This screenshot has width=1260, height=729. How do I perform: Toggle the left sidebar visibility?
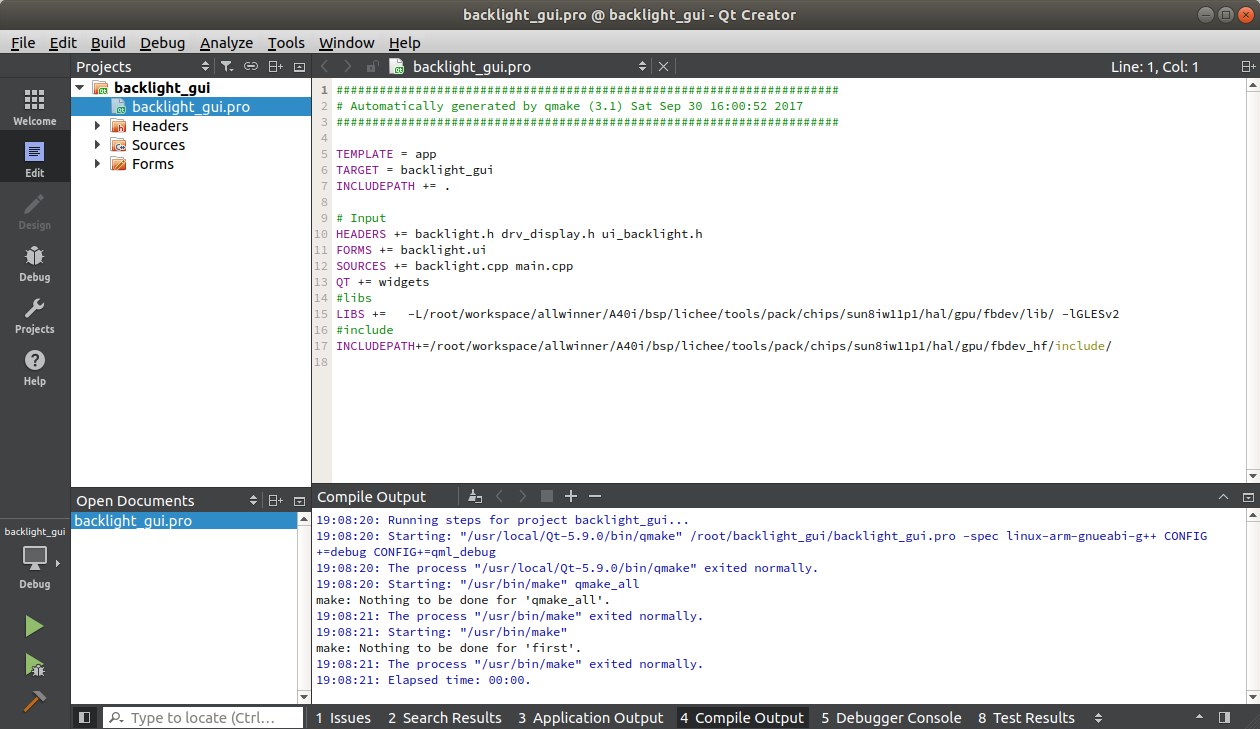point(84,718)
